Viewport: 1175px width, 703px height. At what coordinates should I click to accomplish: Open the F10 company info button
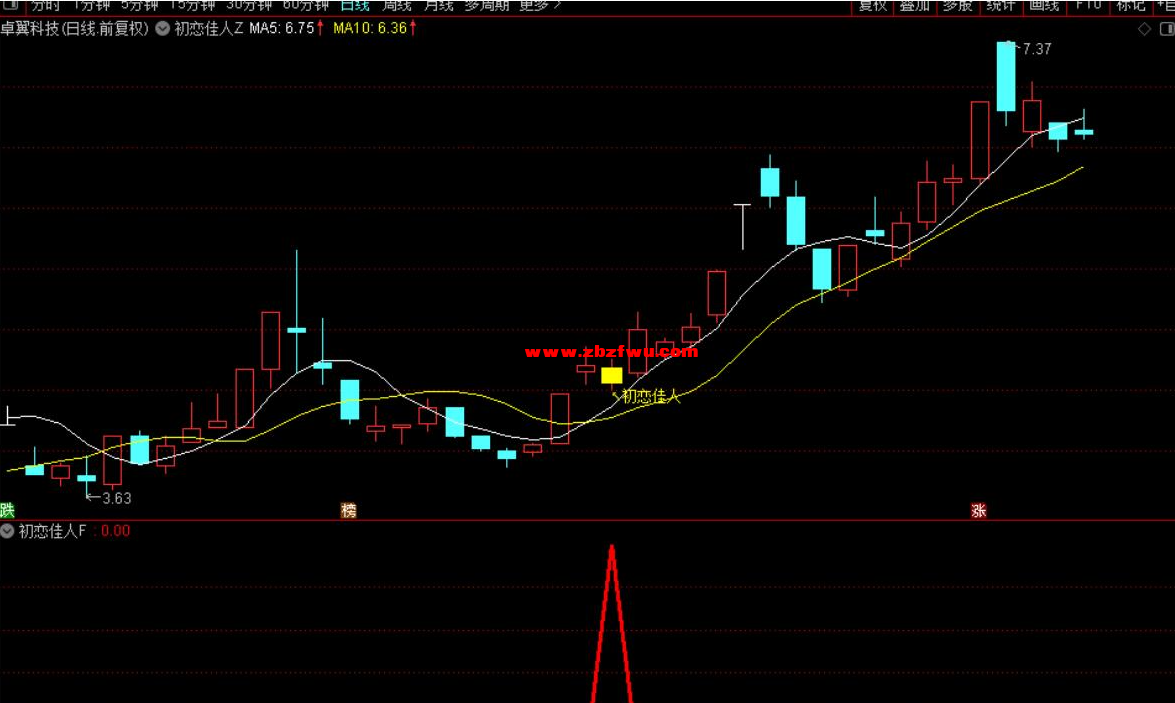1088,5
